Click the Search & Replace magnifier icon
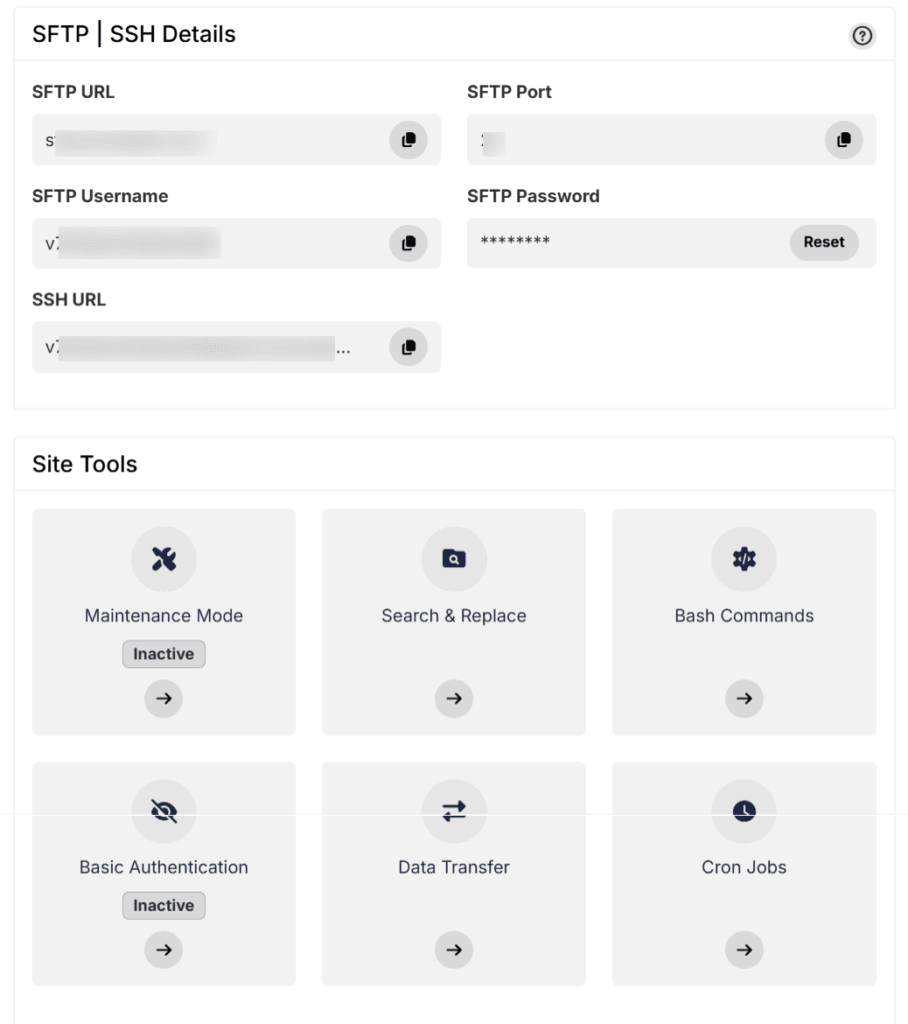908x1024 pixels. pyautogui.click(x=453, y=559)
